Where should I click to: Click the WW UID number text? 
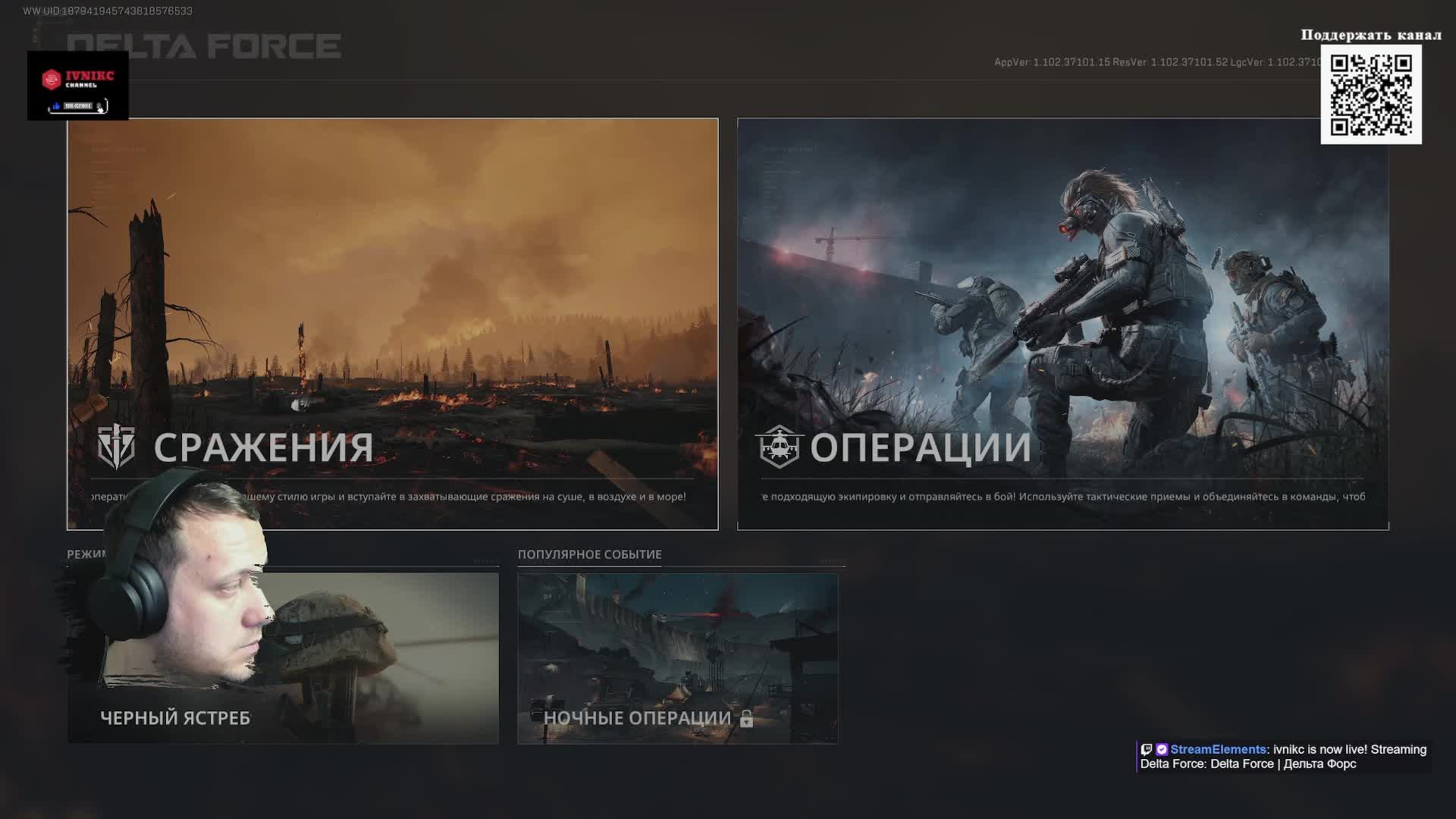[x=108, y=11]
